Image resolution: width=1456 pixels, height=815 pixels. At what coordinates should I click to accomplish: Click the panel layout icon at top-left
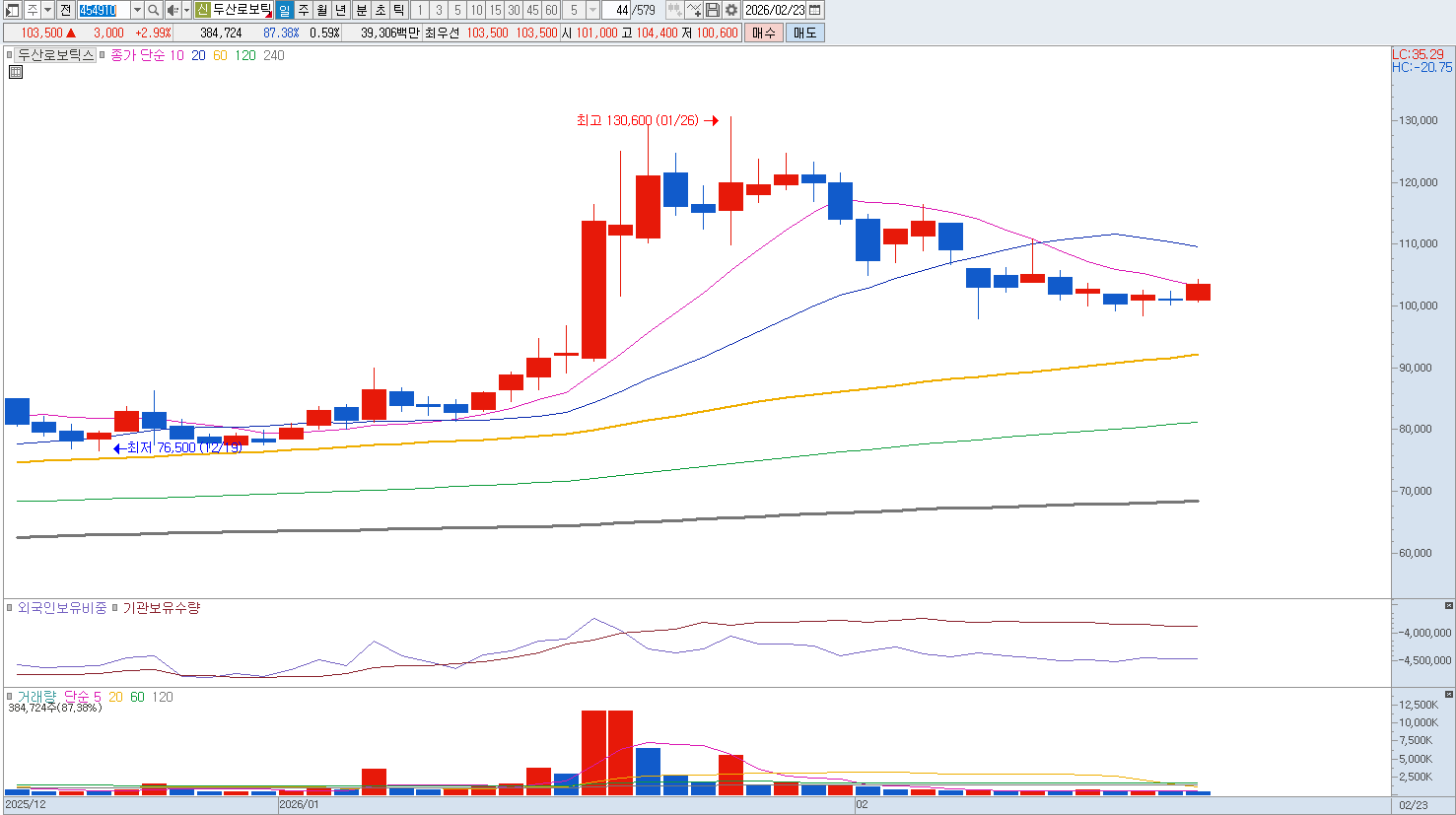tap(12, 10)
